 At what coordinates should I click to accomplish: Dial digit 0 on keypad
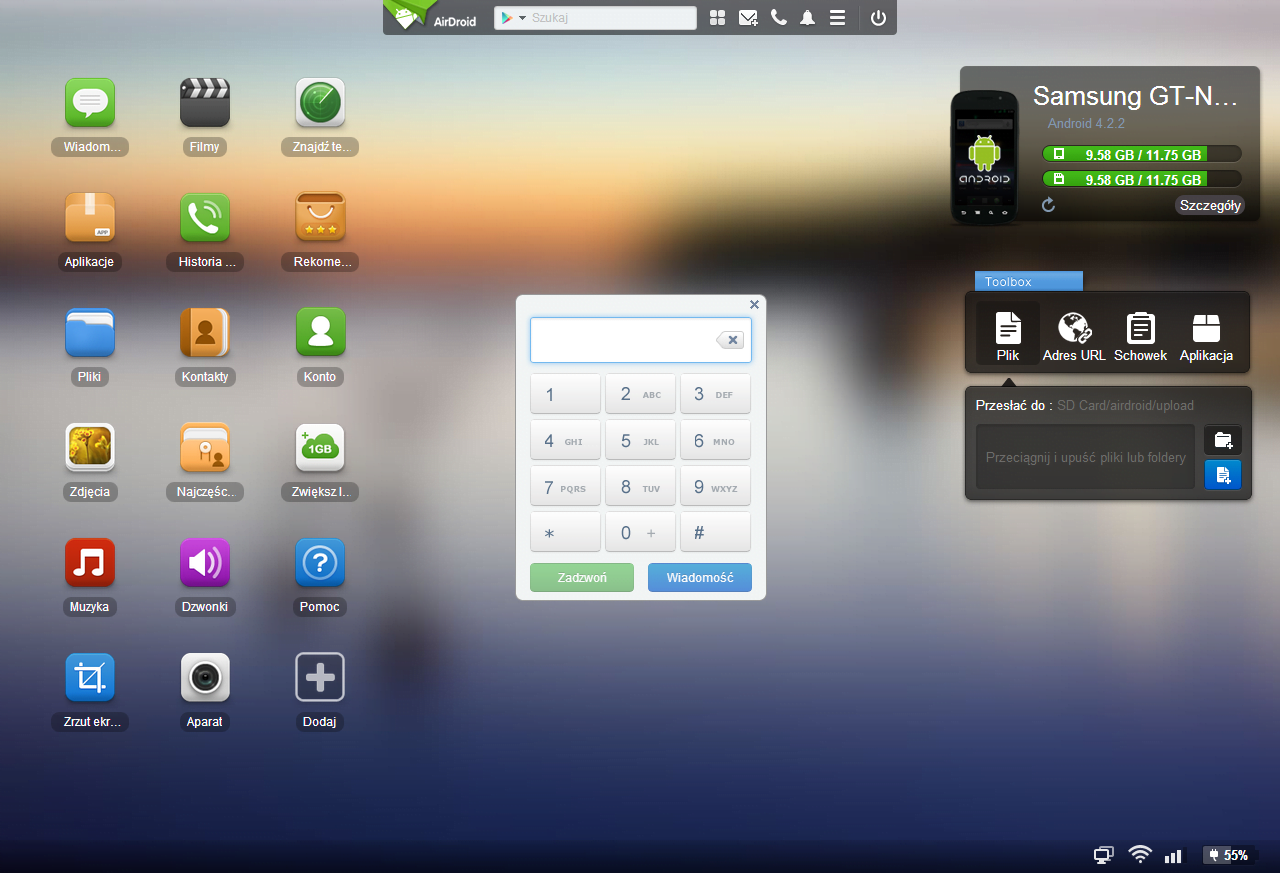pos(640,532)
